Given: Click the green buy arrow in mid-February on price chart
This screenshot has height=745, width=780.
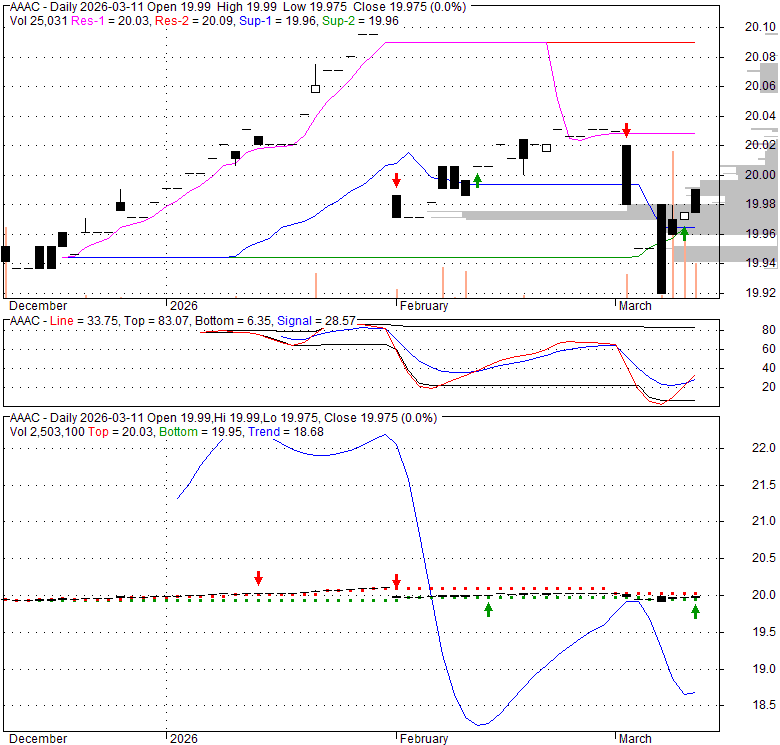Looking at the screenshot, I should 477,180.
